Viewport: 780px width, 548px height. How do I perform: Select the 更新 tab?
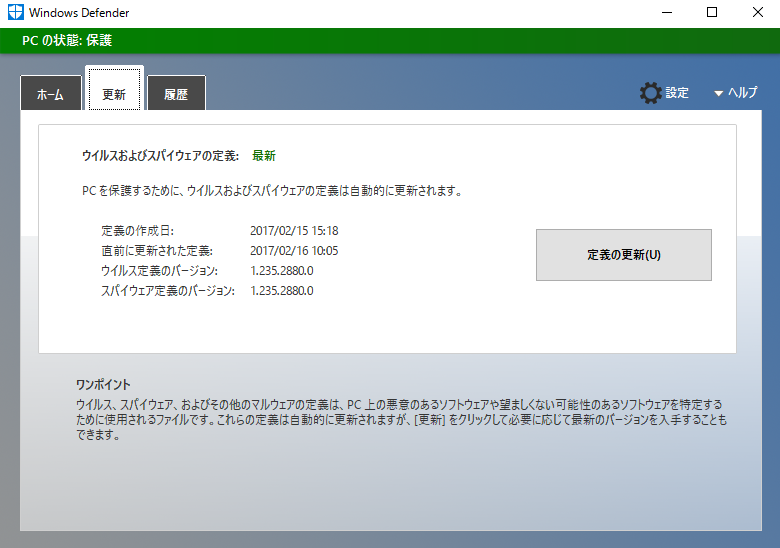tap(114, 94)
